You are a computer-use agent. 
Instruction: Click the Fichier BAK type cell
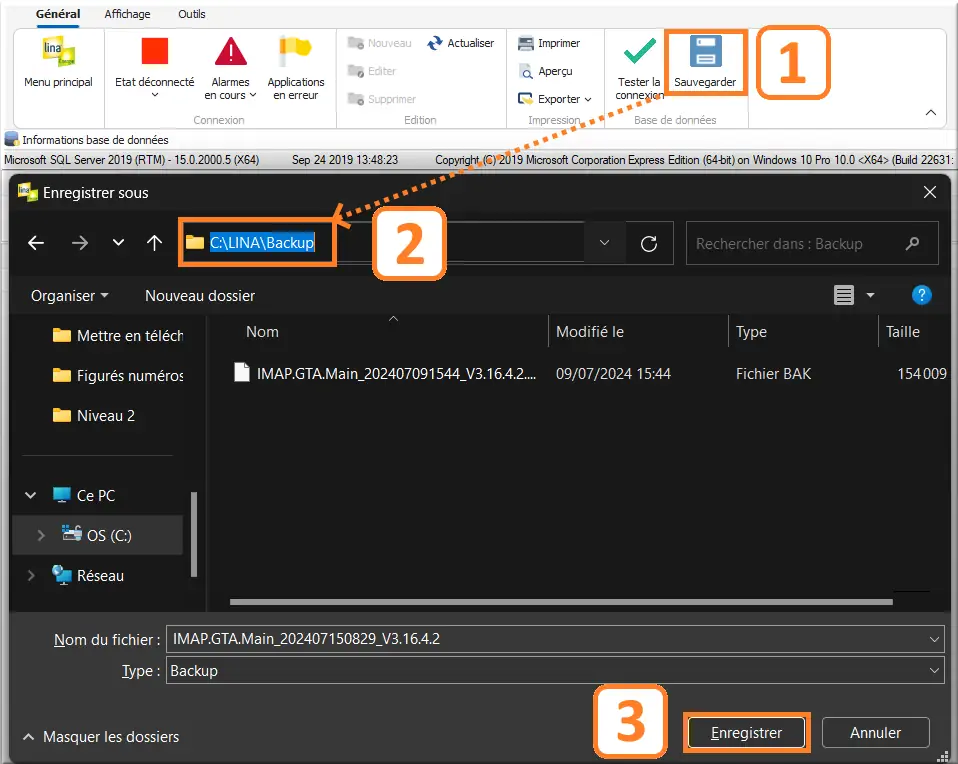[773, 373]
